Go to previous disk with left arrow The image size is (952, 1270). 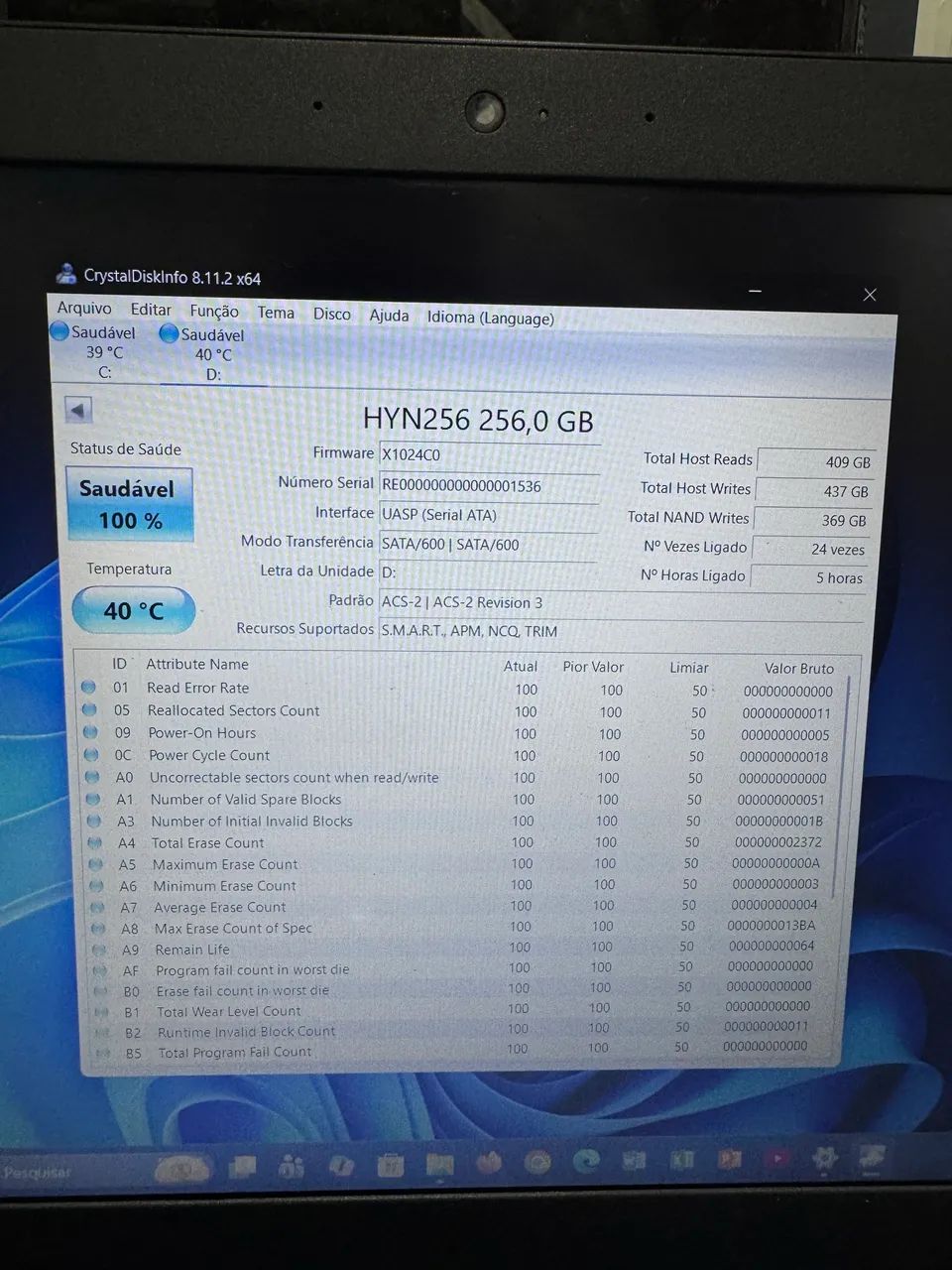tap(78, 409)
